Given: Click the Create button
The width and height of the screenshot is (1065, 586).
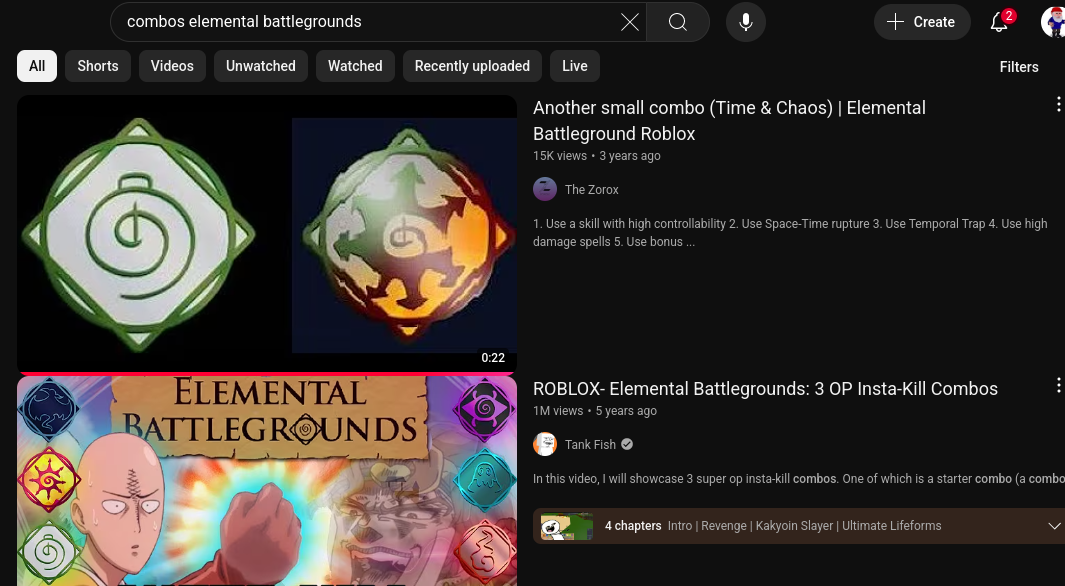Looking at the screenshot, I should click(x=922, y=22).
